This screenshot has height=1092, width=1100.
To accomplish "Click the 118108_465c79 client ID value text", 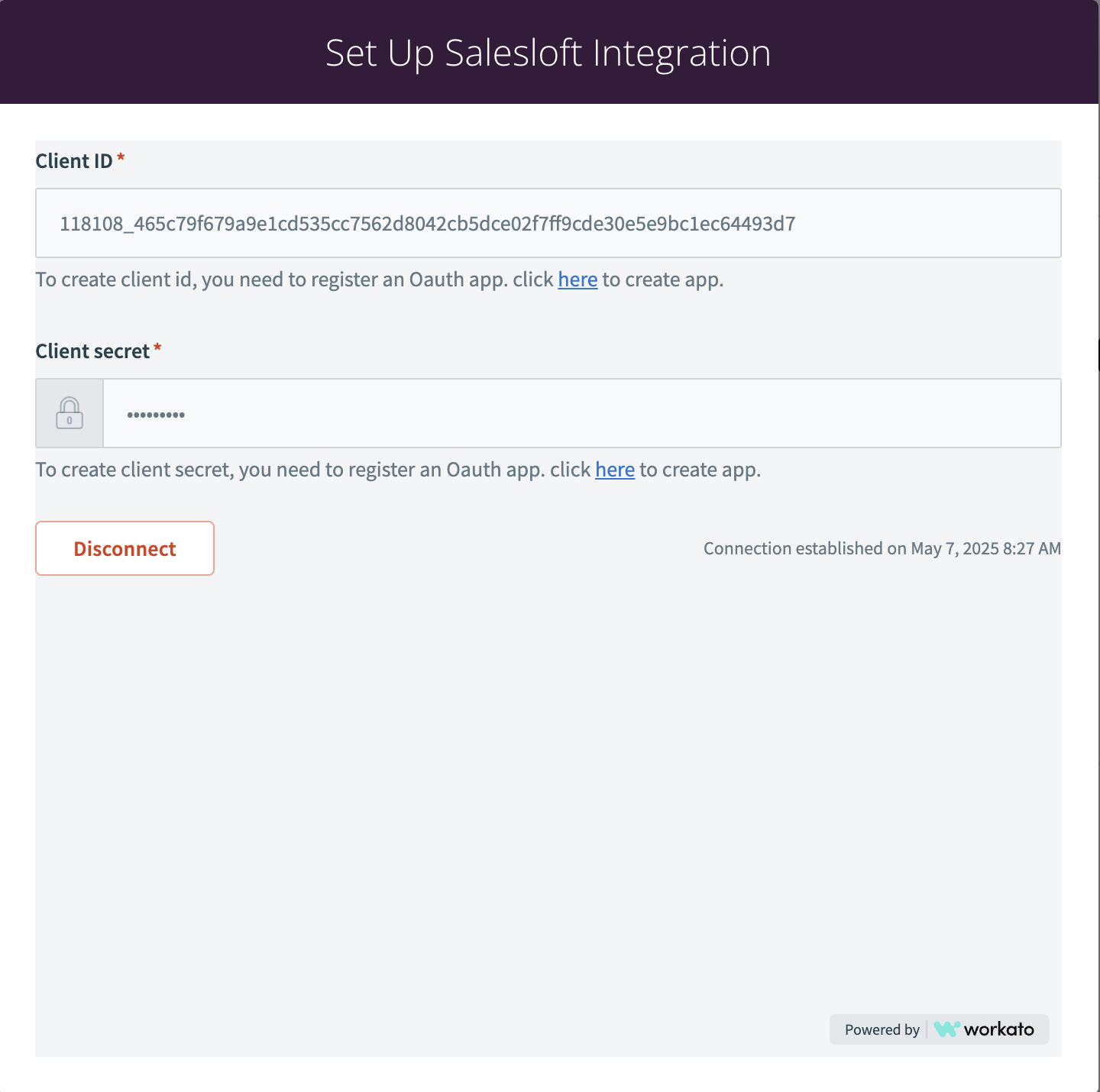I will pyautogui.click(x=428, y=224).
